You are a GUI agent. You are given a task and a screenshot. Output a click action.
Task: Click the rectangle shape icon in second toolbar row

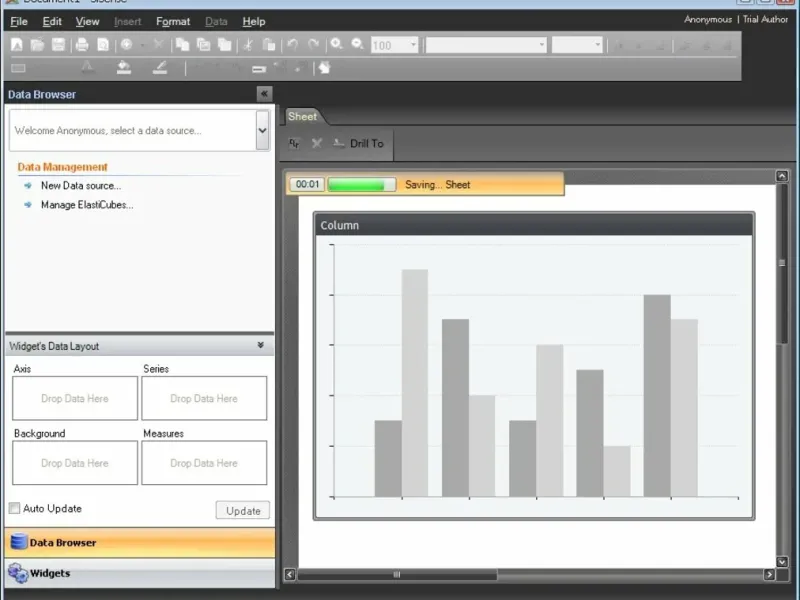point(18,68)
